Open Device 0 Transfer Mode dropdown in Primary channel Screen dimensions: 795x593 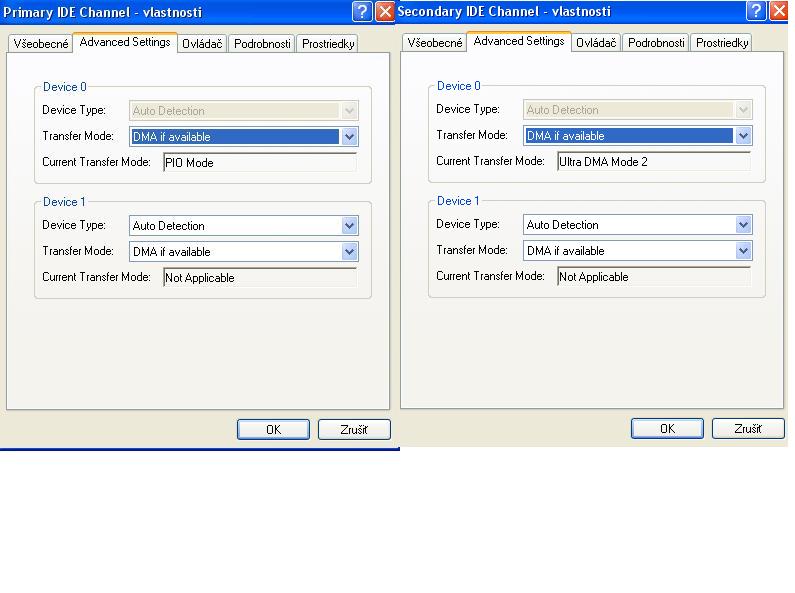tap(349, 137)
